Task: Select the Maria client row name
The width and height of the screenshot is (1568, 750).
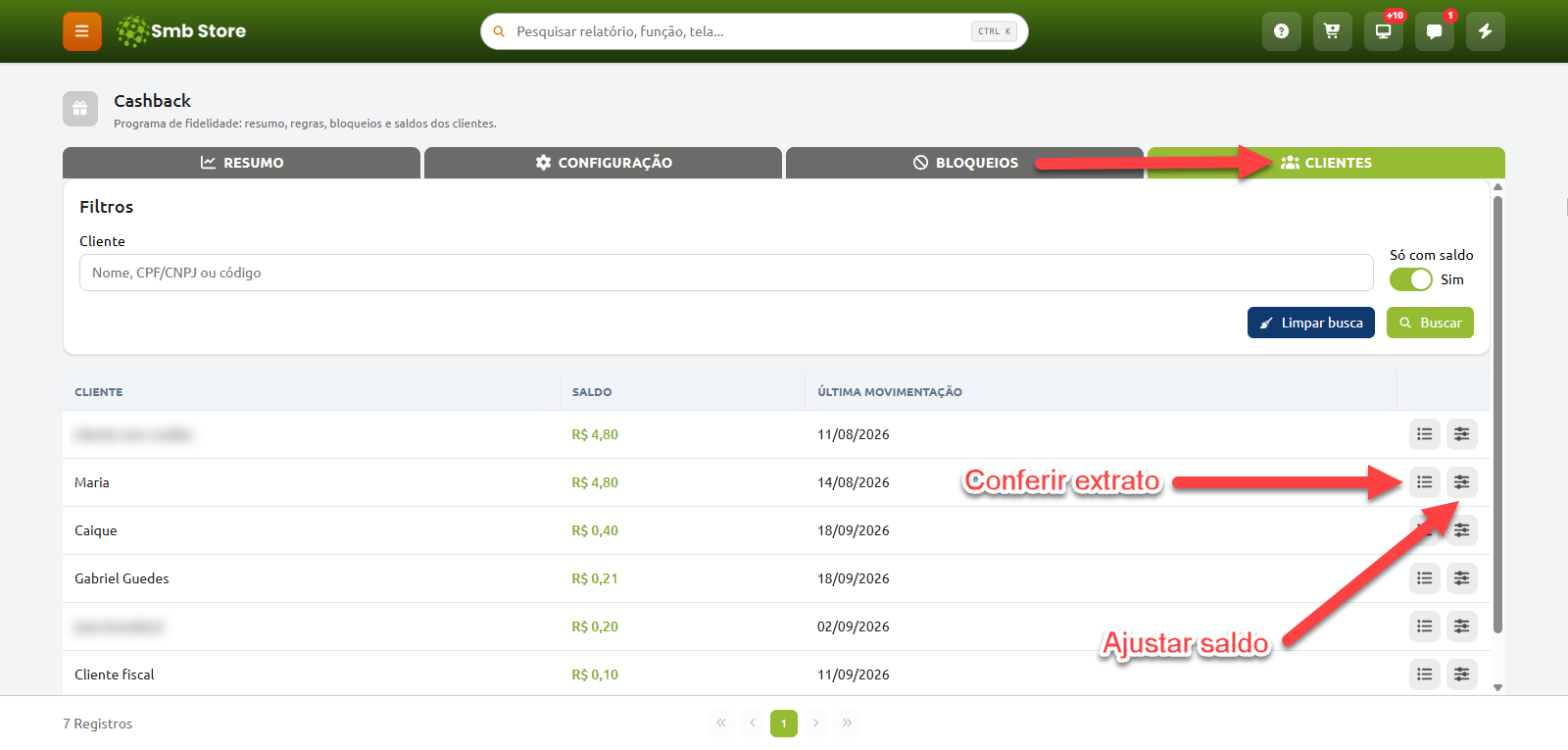Action: click(92, 482)
